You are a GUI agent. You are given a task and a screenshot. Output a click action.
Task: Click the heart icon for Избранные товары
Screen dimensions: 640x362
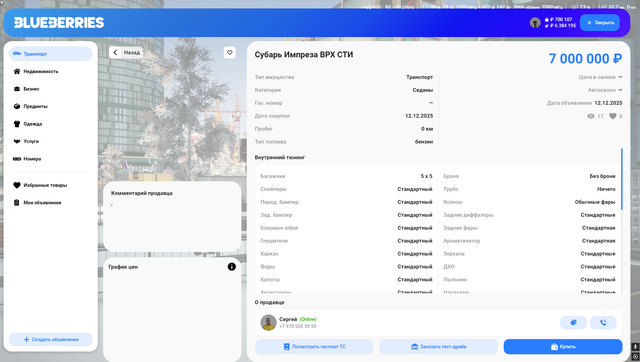17,185
